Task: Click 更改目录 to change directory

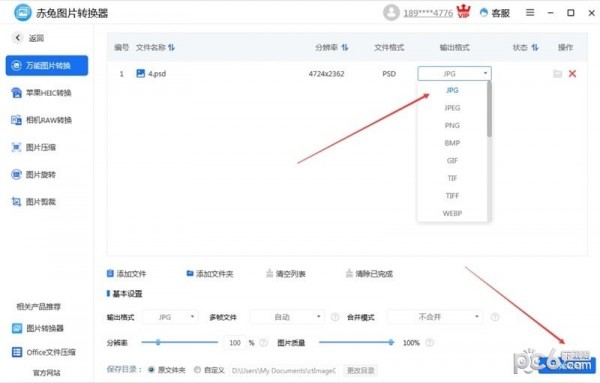Action: click(x=360, y=370)
